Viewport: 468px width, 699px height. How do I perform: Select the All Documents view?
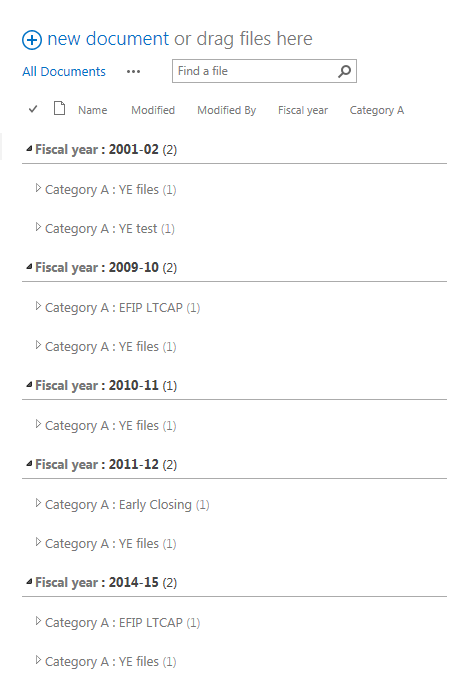pos(64,71)
